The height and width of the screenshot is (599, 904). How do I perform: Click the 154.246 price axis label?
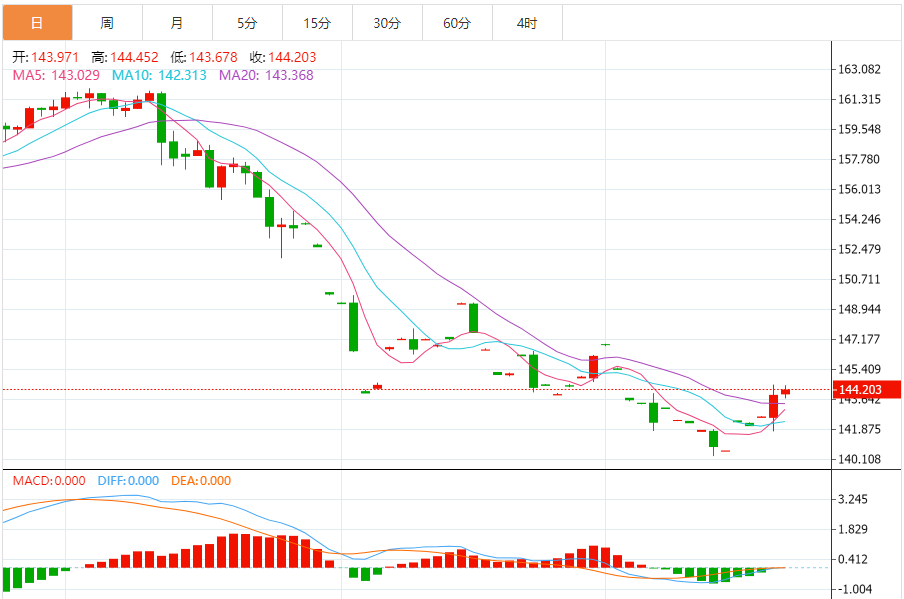pyautogui.click(x=859, y=219)
